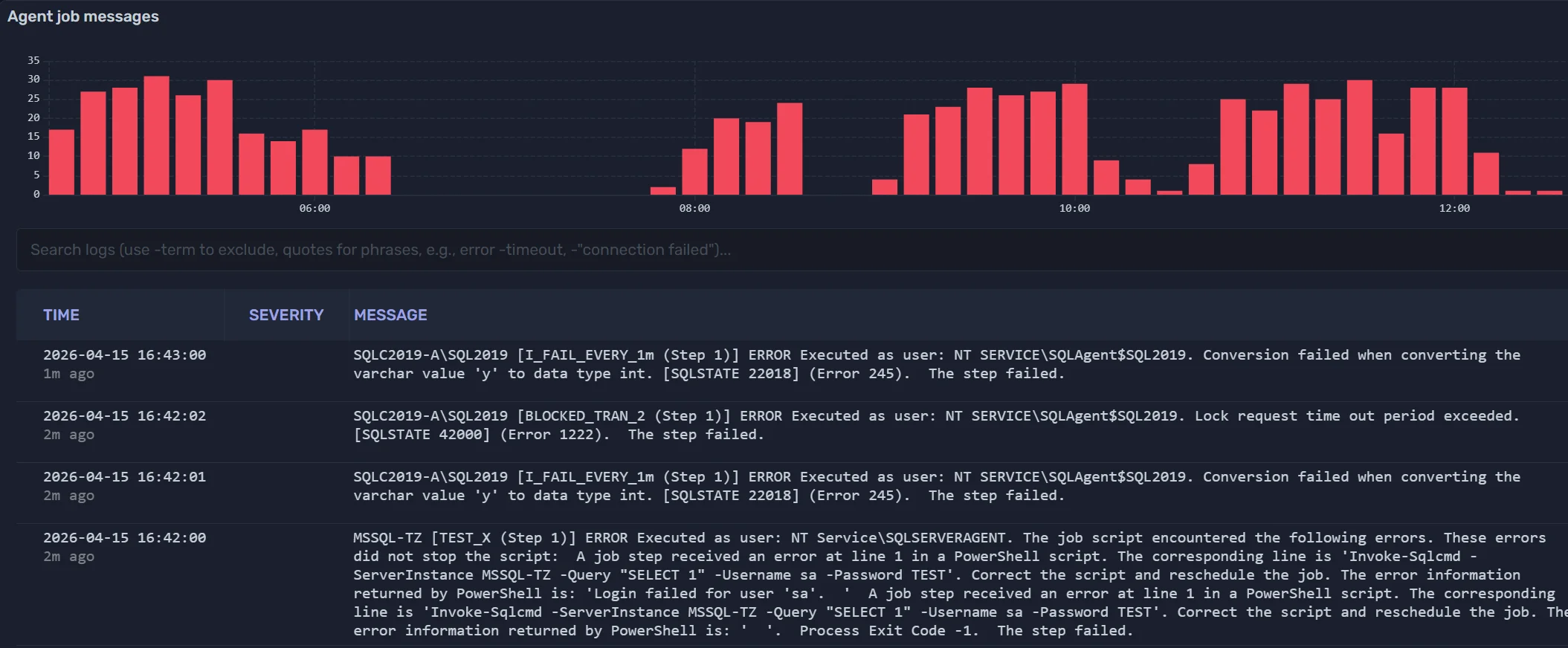
Task: Click the "1m ago" relative time label
Action: point(68,374)
